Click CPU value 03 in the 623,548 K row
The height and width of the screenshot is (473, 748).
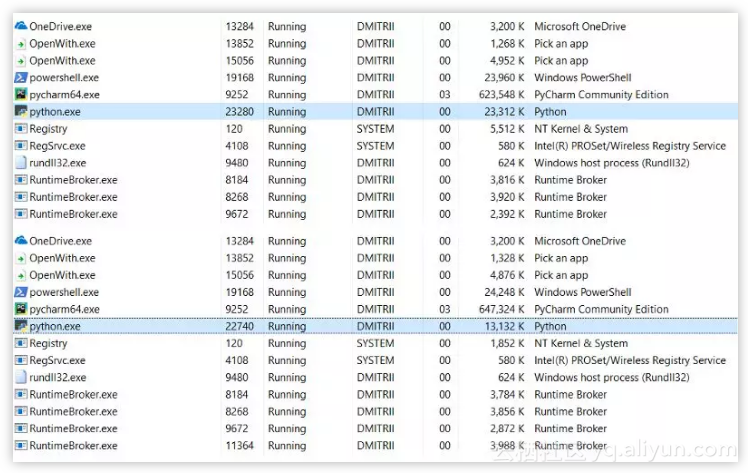(x=445, y=94)
